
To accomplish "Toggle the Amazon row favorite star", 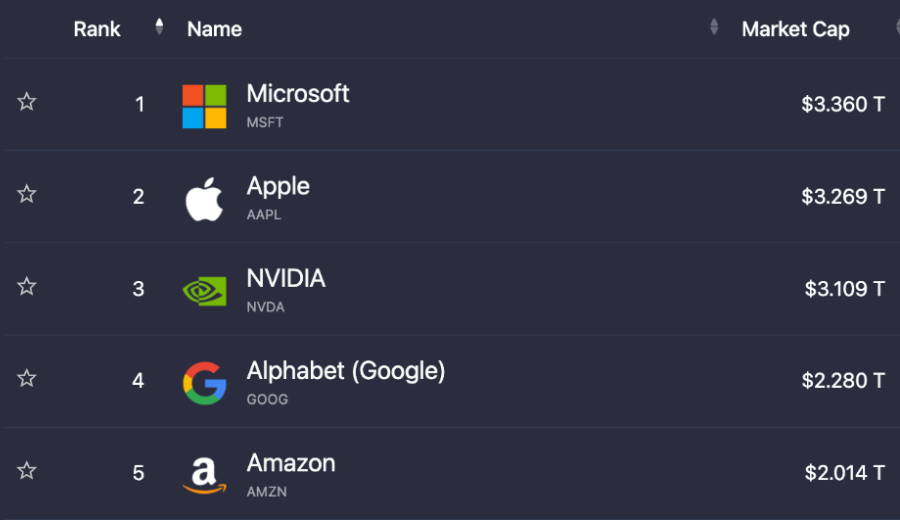I will 26,471.
